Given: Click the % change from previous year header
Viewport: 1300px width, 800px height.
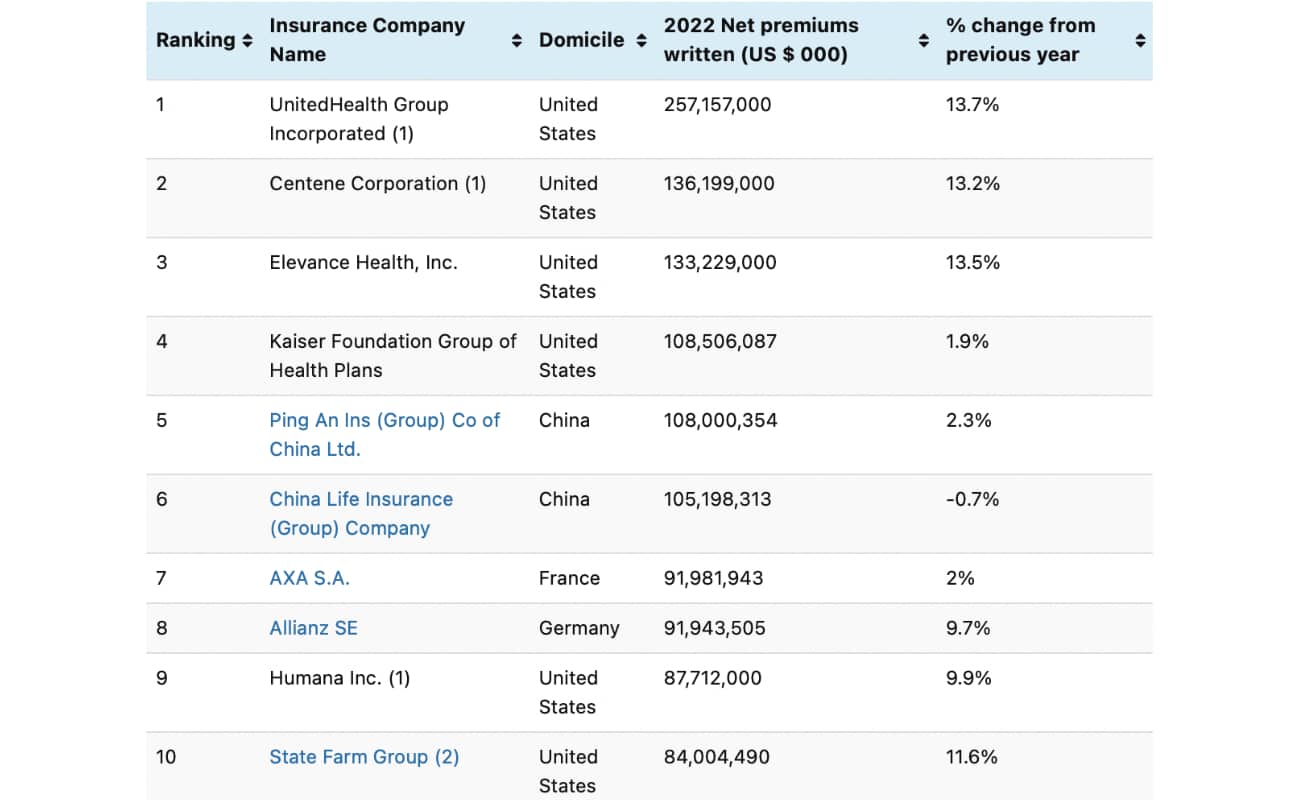Looking at the screenshot, I should tap(1020, 39).
